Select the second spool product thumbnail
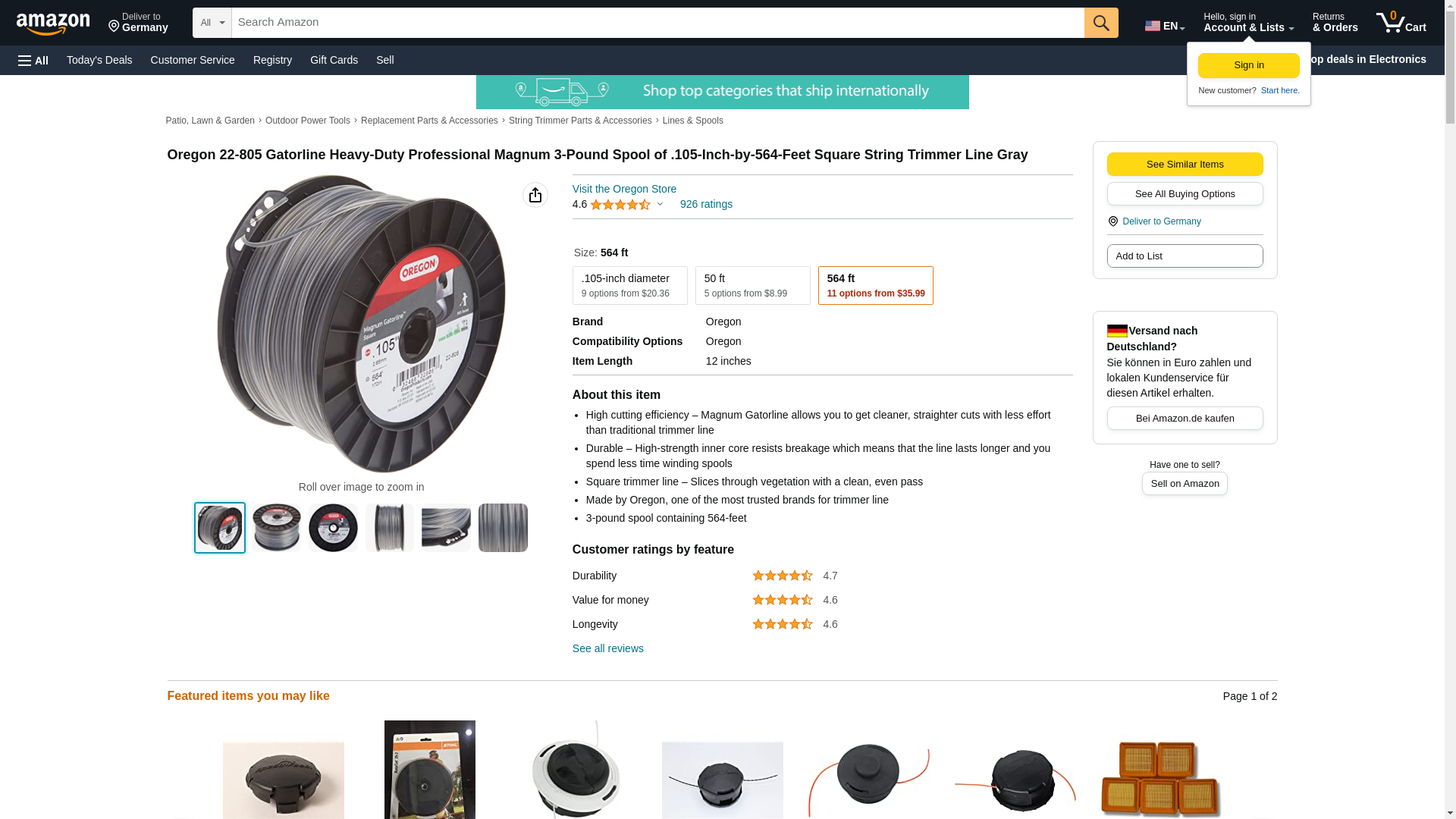Image resolution: width=1456 pixels, height=819 pixels. click(x=277, y=528)
